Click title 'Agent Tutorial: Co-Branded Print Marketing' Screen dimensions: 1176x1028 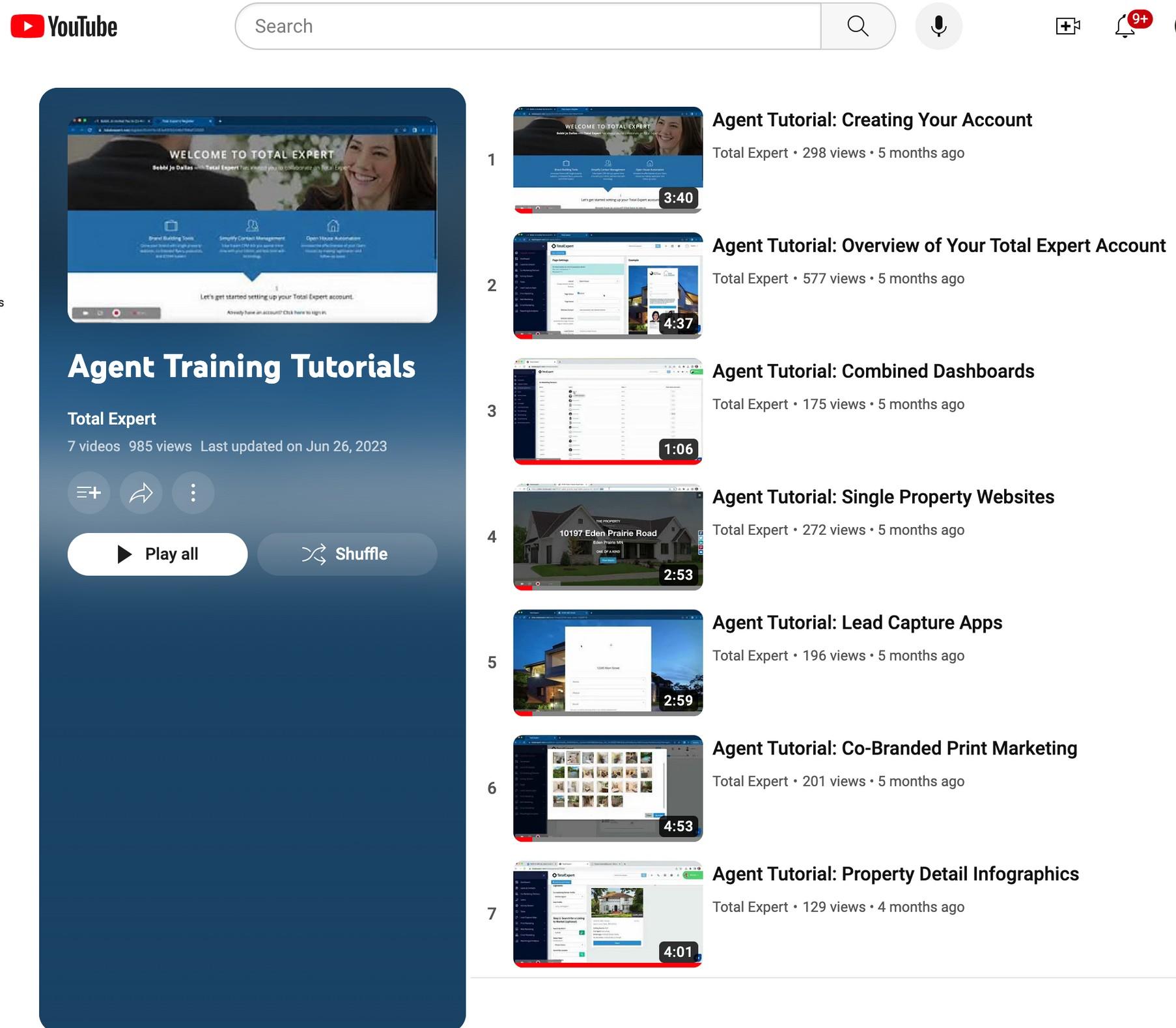[x=895, y=749]
